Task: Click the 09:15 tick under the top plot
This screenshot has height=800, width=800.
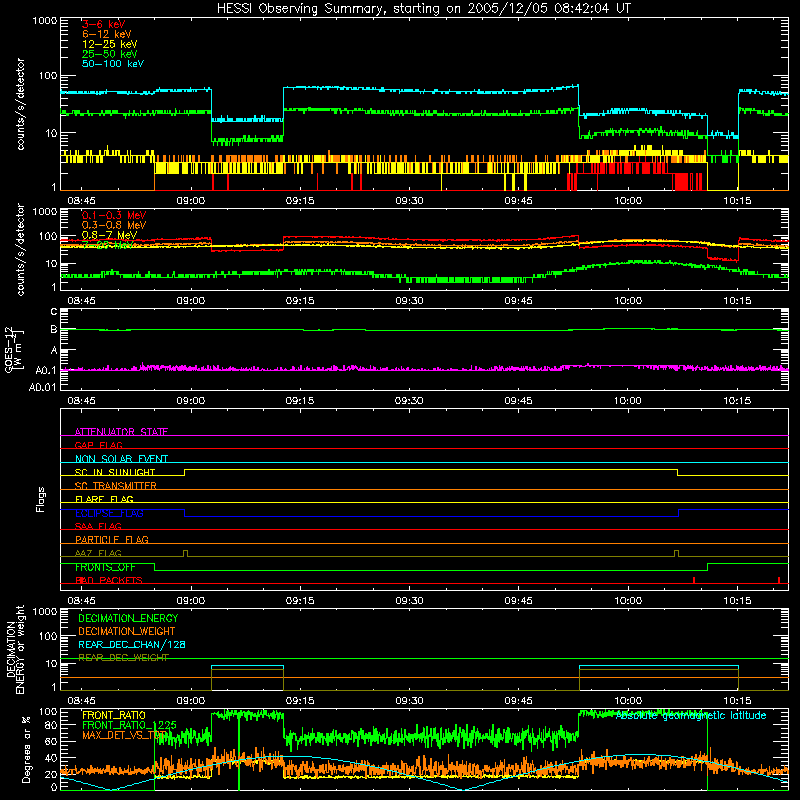Action: pos(299,201)
